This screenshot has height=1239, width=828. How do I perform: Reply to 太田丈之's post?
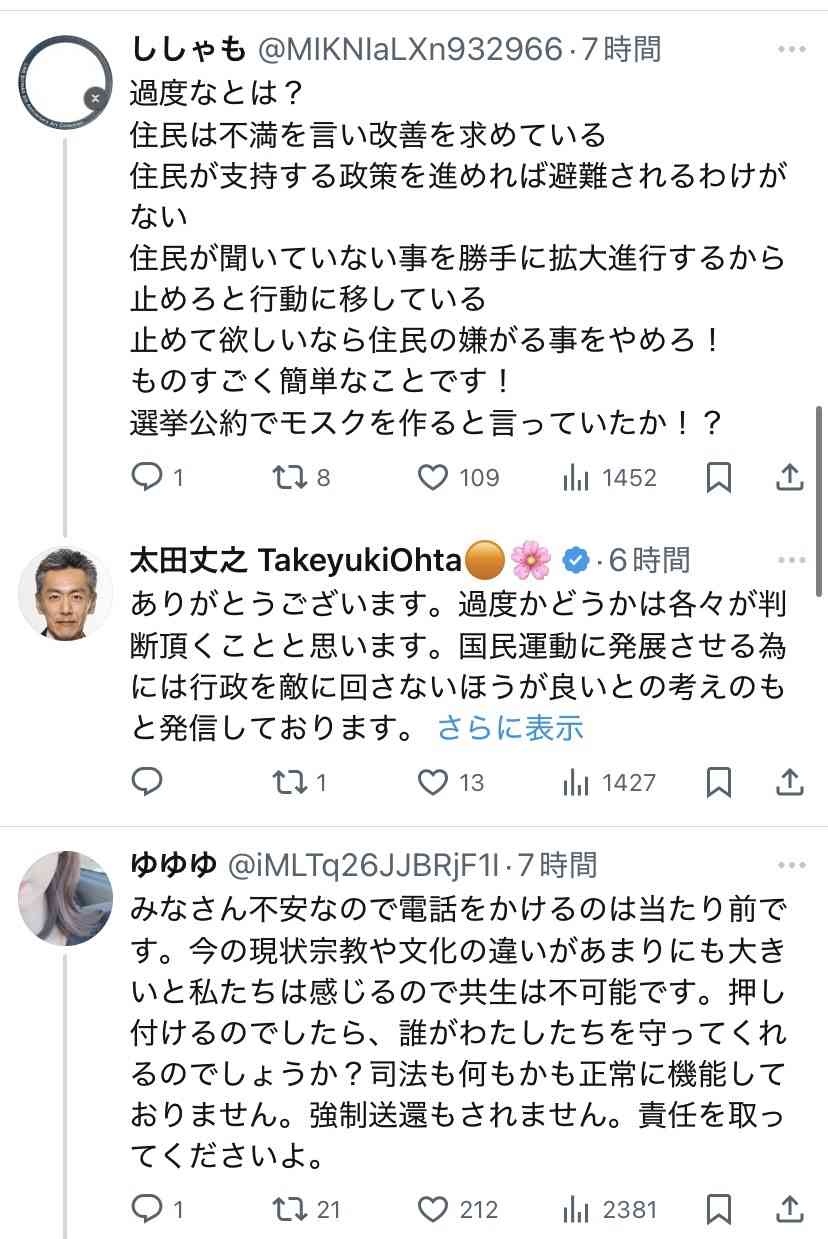147,782
